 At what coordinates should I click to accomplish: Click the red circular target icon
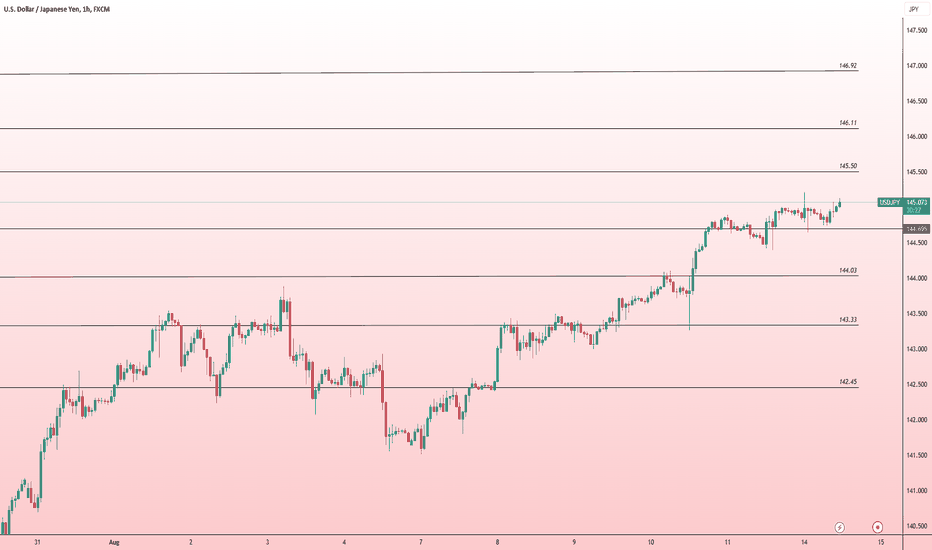click(x=877, y=527)
